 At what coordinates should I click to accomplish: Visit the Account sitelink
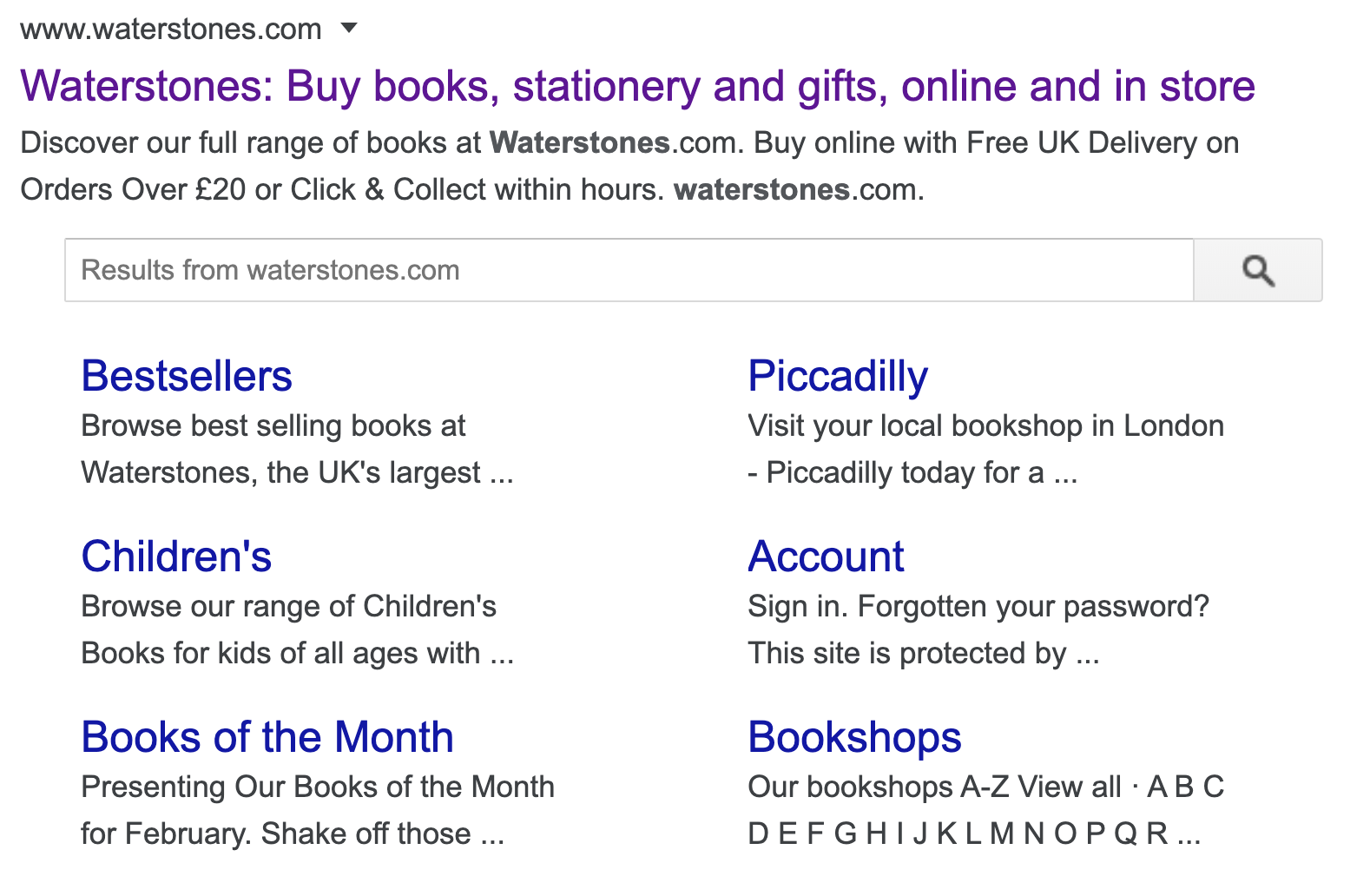(826, 557)
